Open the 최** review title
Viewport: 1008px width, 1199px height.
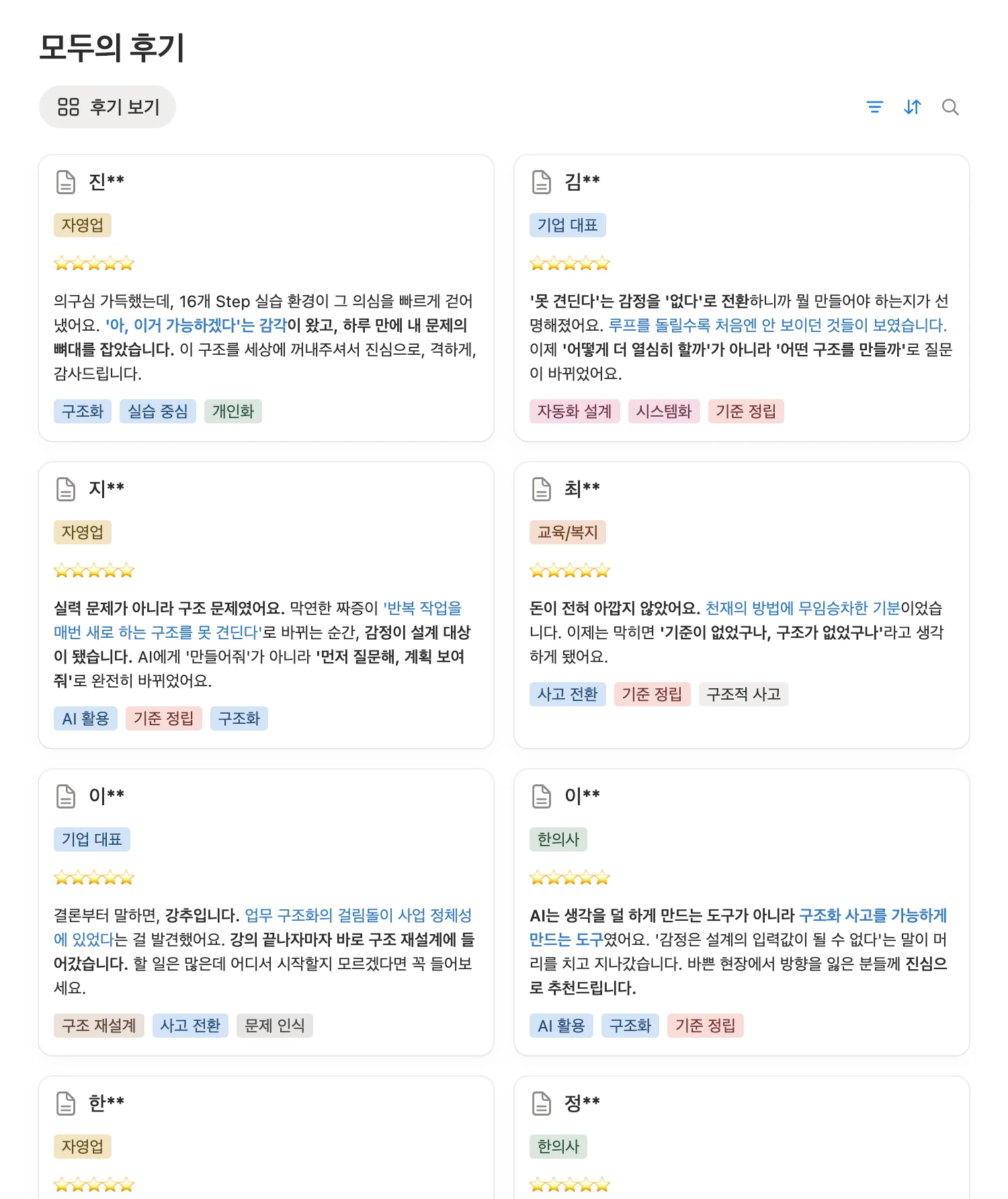(x=582, y=489)
